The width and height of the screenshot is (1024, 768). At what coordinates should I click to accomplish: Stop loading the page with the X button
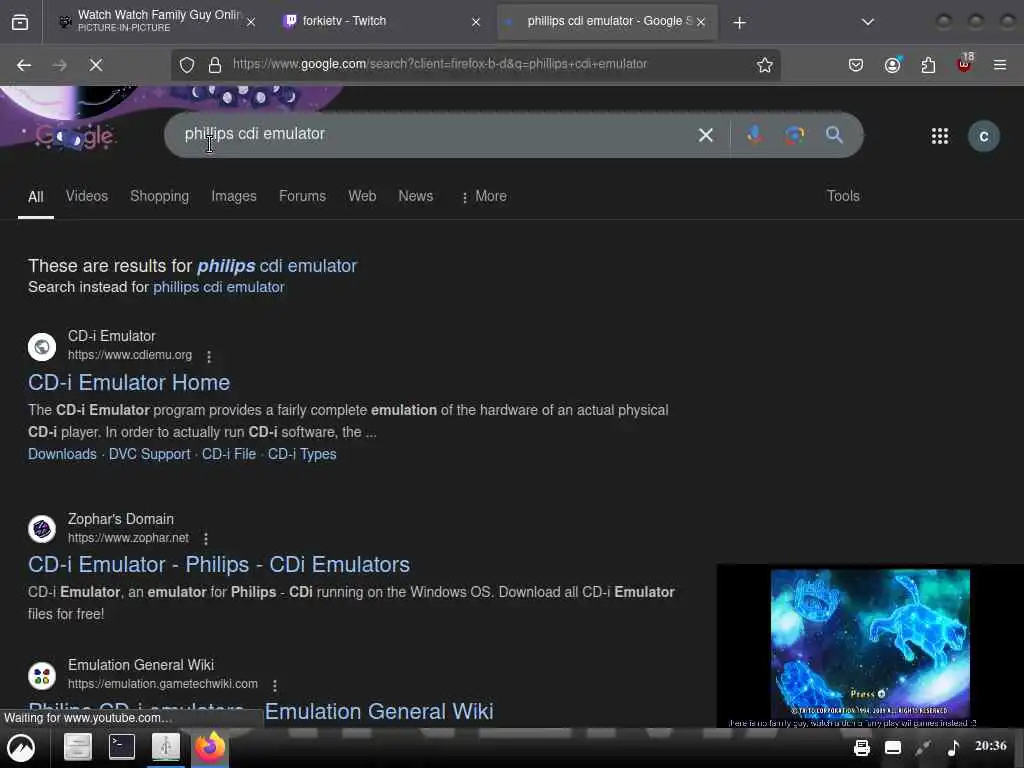pos(96,65)
